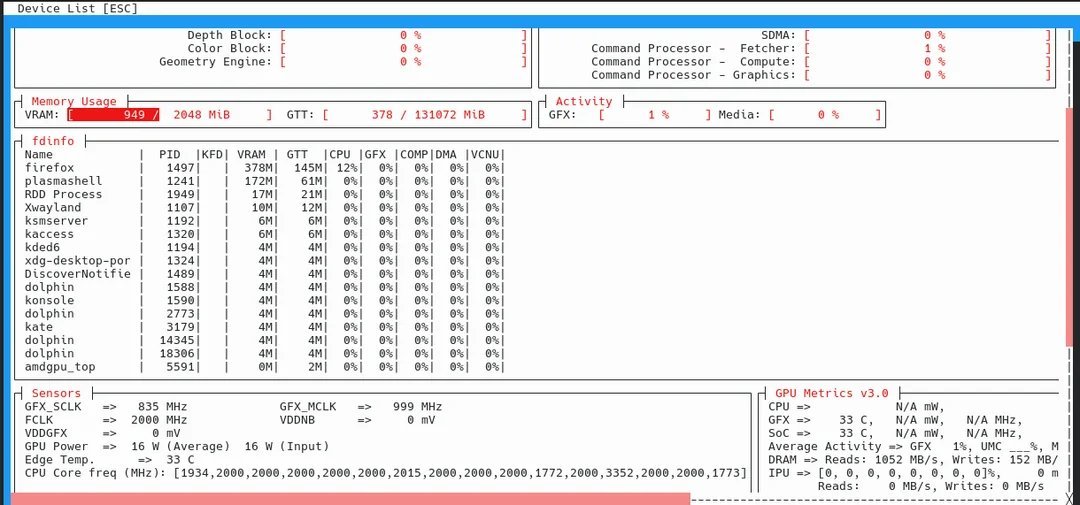Select the amdgpu_top process row
Image resolution: width=1080 pixels, height=505 pixels.
tap(264, 367)
